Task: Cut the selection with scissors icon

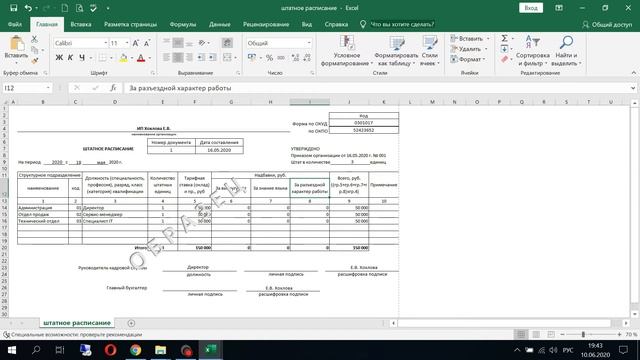Action: pyautogui.click(x=34, y=39)
